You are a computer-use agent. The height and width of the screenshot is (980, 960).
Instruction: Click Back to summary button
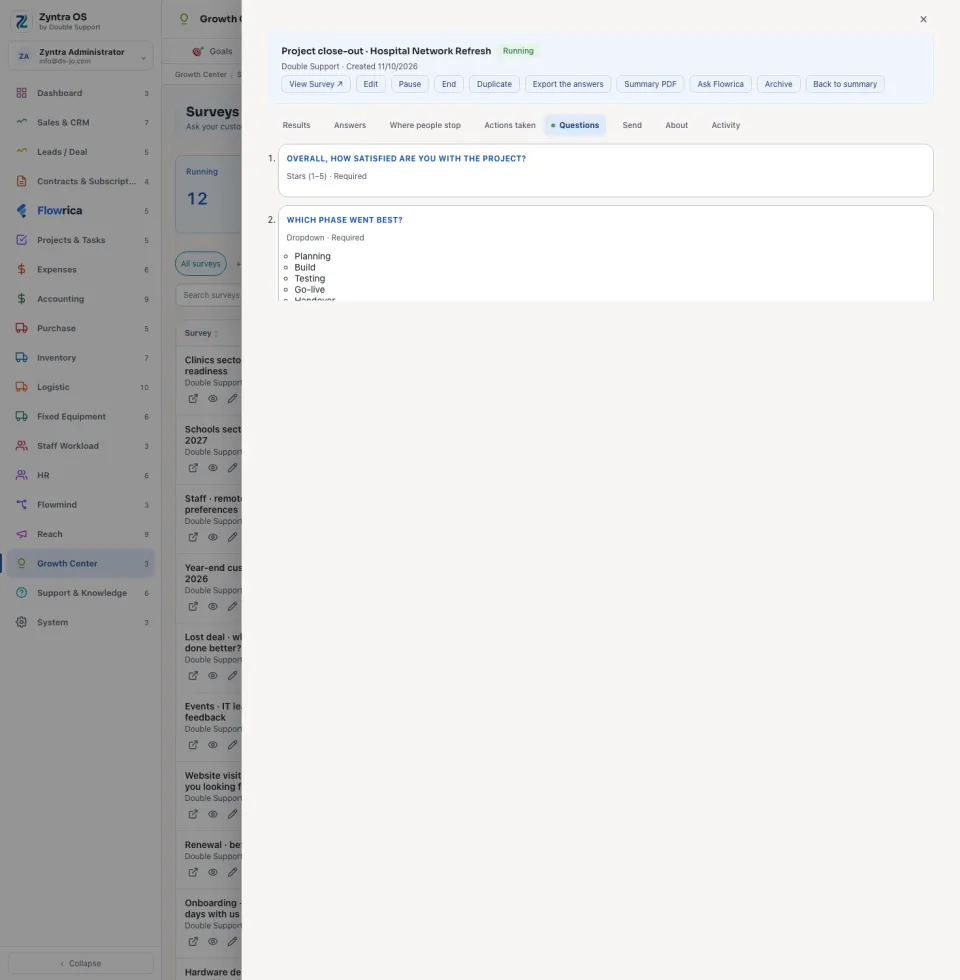(845, 84)
